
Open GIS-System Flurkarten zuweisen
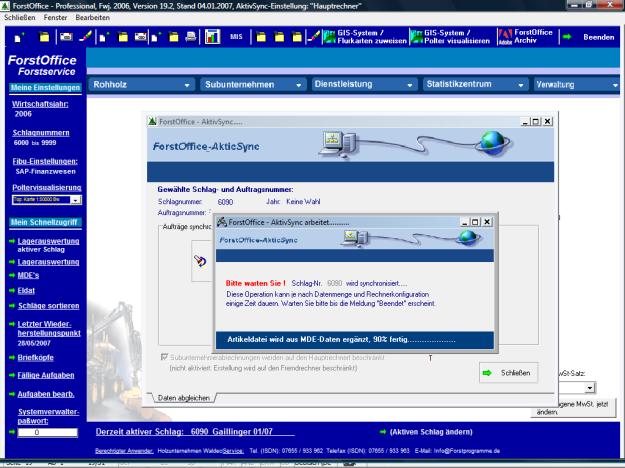pyautogui.click(x=365, y=37)
